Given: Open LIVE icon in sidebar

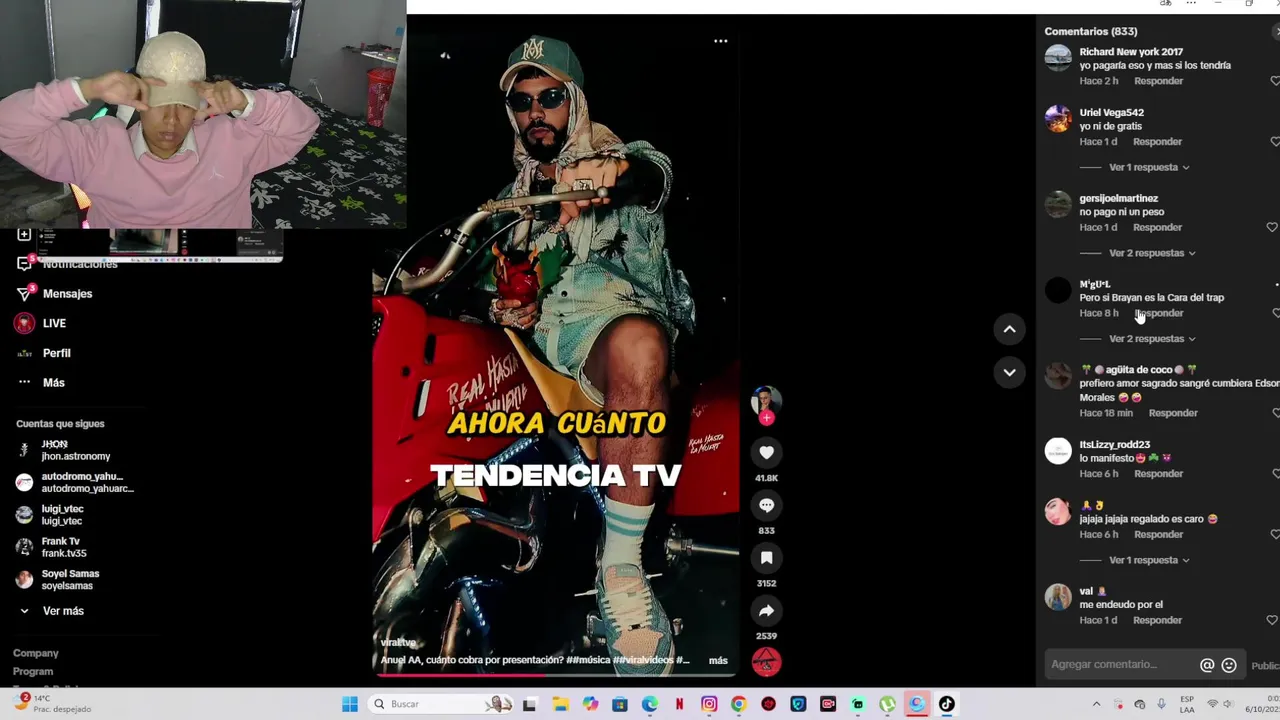Looking at the screenshot, I should pos(24,323).
